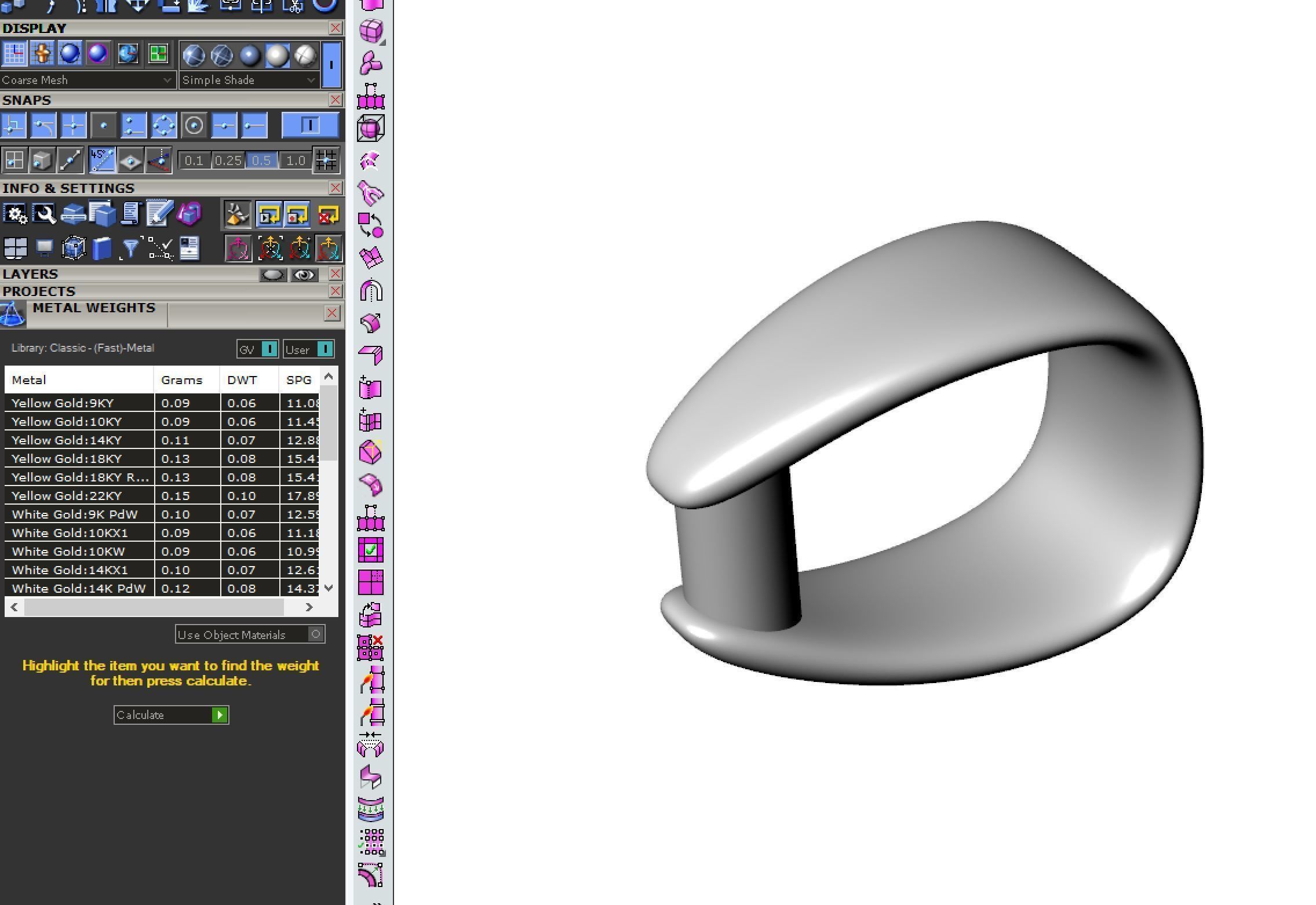Toggle the tangent curve snap button
1316x905 pixels.
pyautogui.click(x=44, y=125)
